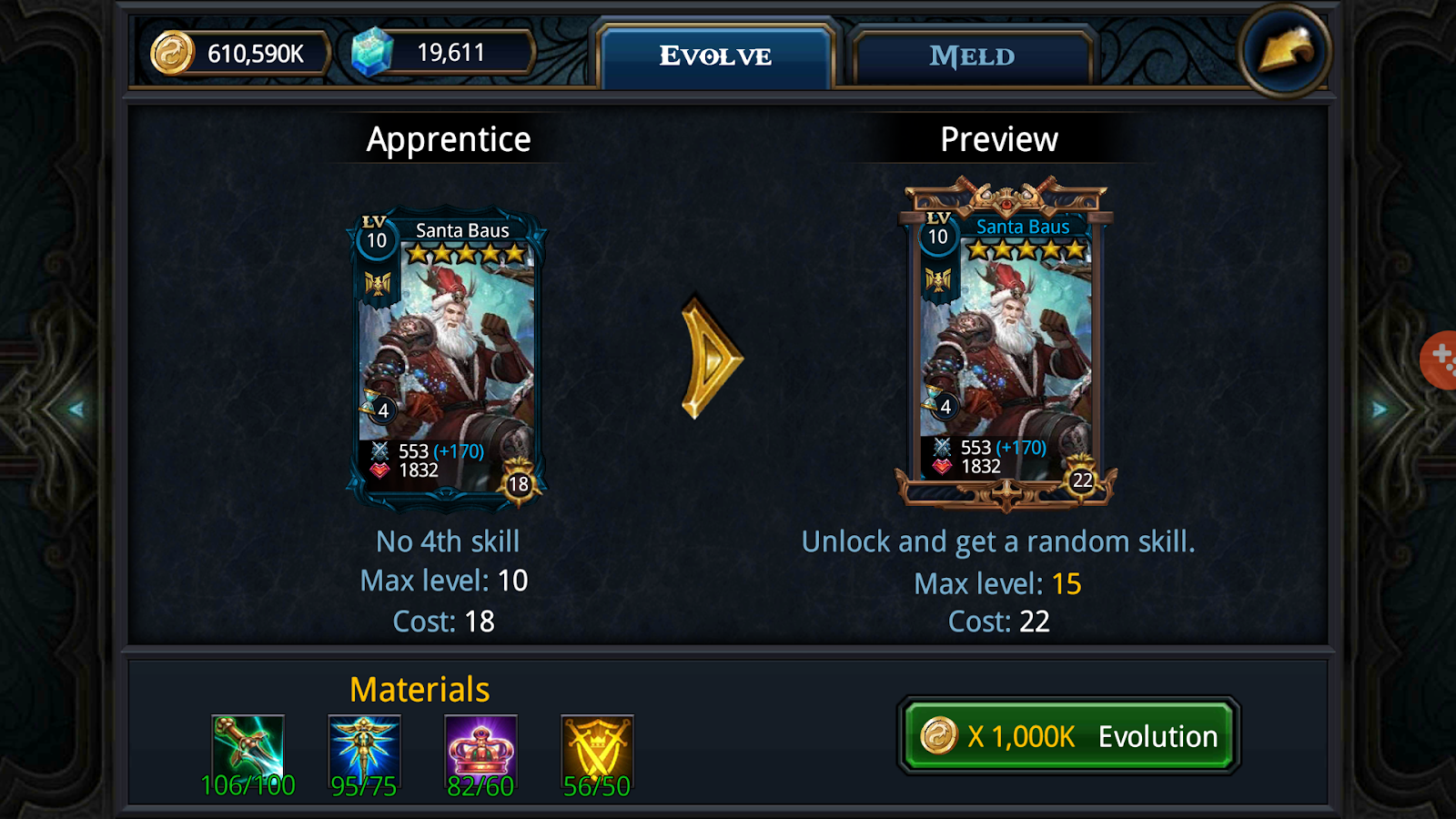The image size is (1456, 819).
Task: Click the 19,611 gem balance
Action: pos(451,53)
